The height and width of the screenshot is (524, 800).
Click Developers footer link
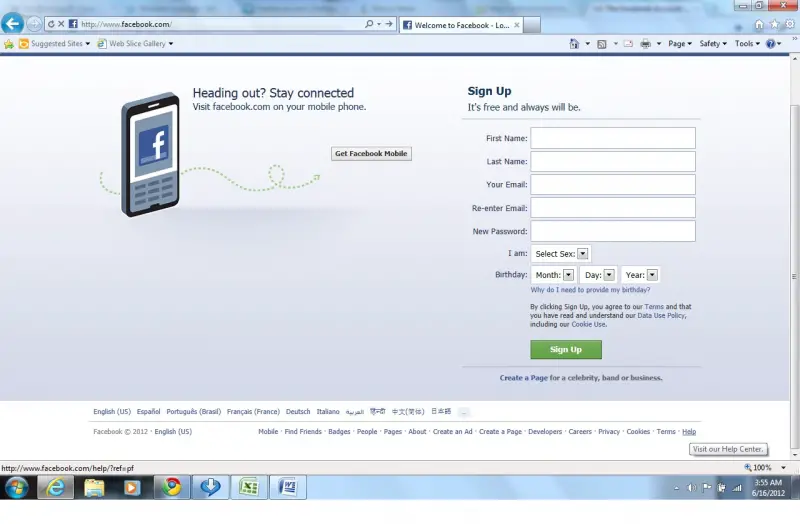pyautogui.click(x=545, y=432)
